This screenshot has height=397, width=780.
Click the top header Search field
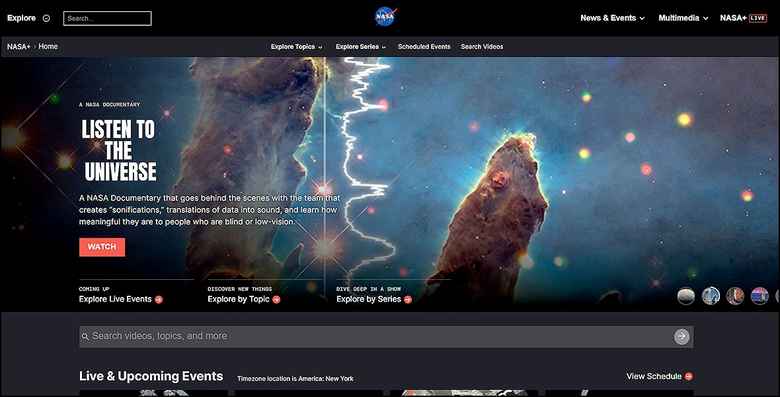(107, 18)
